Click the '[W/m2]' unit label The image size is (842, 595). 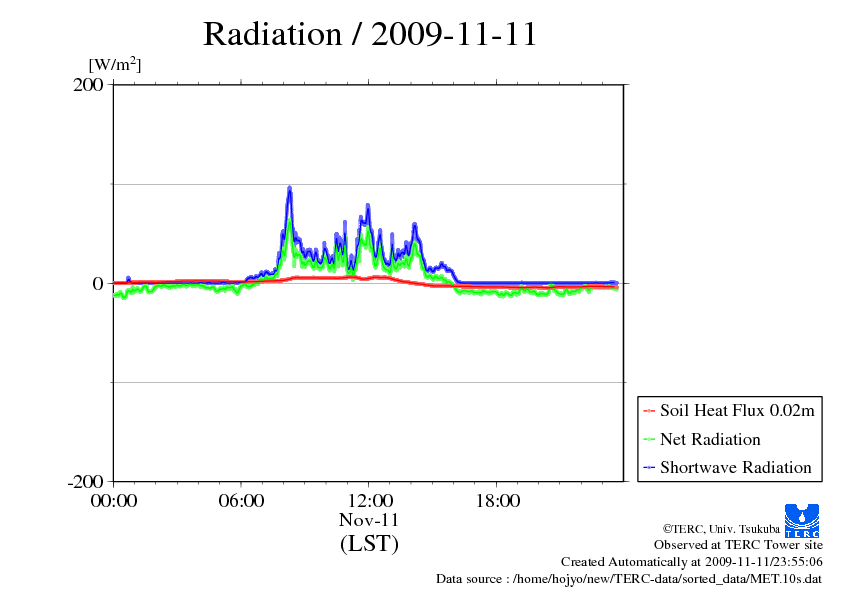pyautogui.click(x=115, y=64)
